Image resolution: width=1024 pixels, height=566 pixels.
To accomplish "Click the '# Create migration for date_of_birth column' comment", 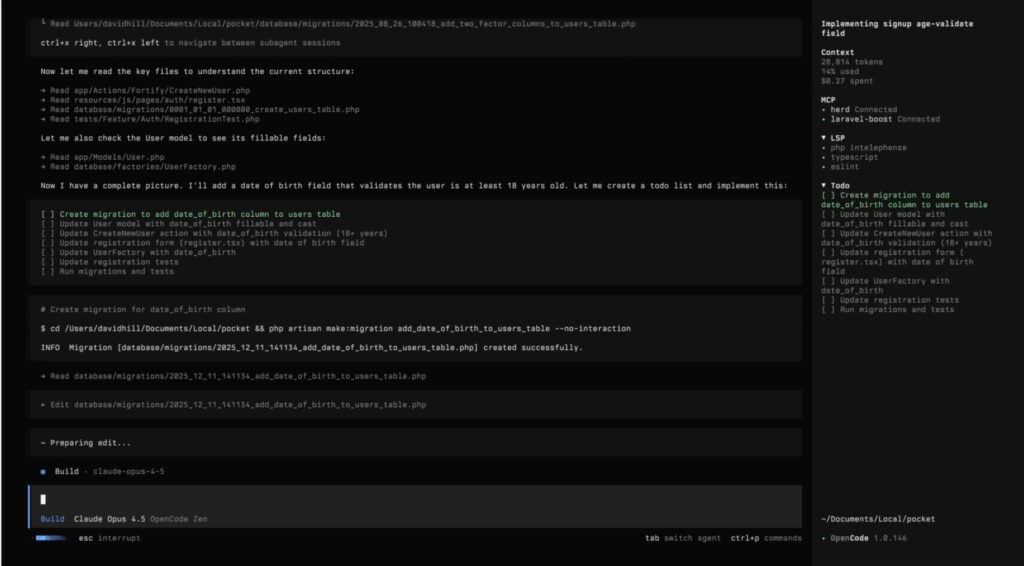I will tap(142, 309).
